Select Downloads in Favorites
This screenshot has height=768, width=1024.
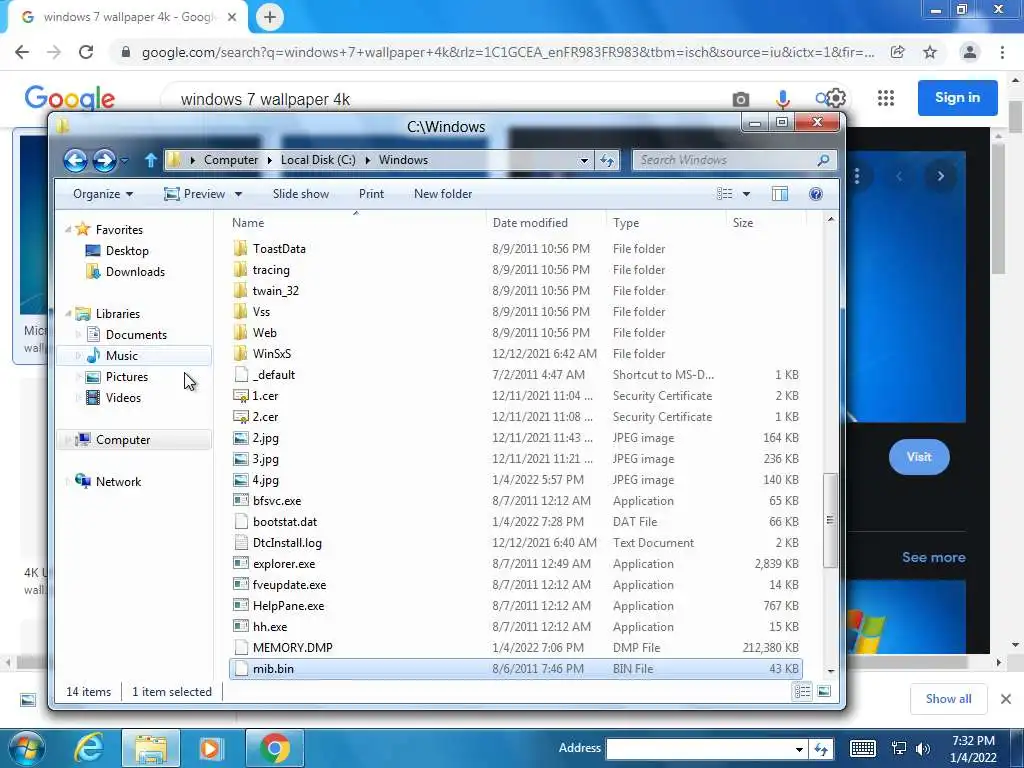(135, 272)
